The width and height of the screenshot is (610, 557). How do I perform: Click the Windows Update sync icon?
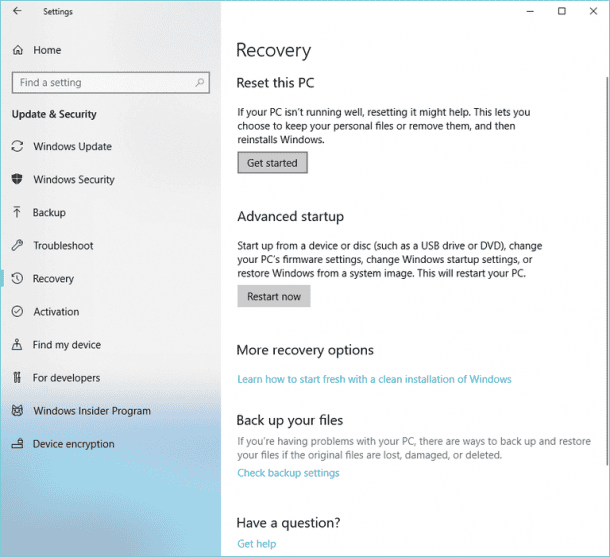(x=17, y=147)
